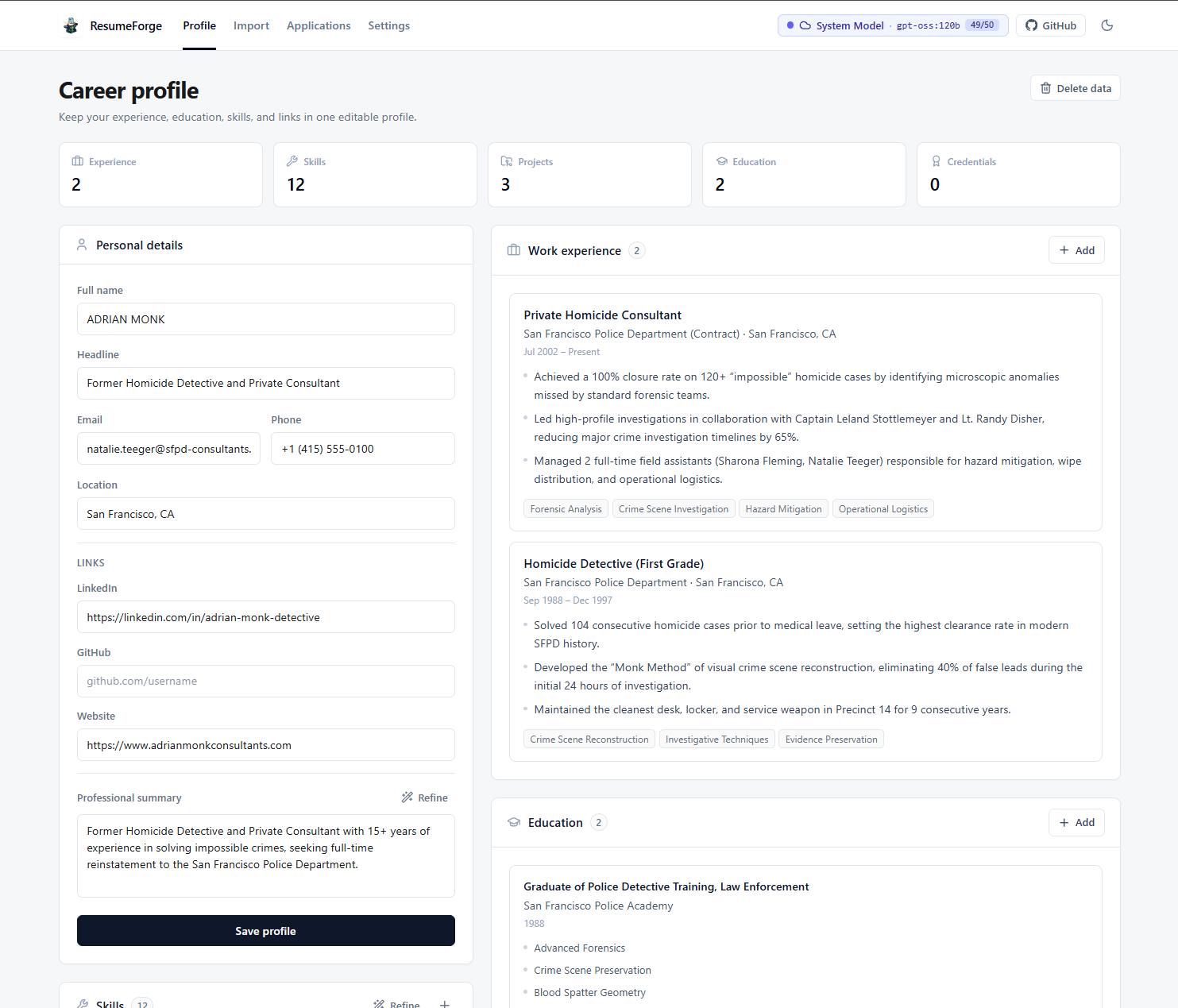Open the Import tab
The width and height of the screenshot is (1178, 1008).
pos(251,25)
